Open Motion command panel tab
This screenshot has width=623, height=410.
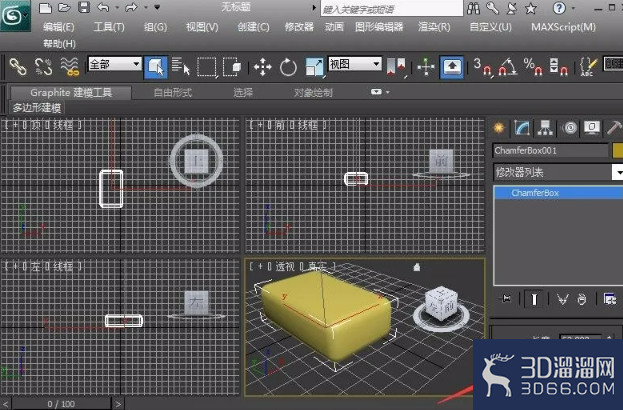[570, 128]
